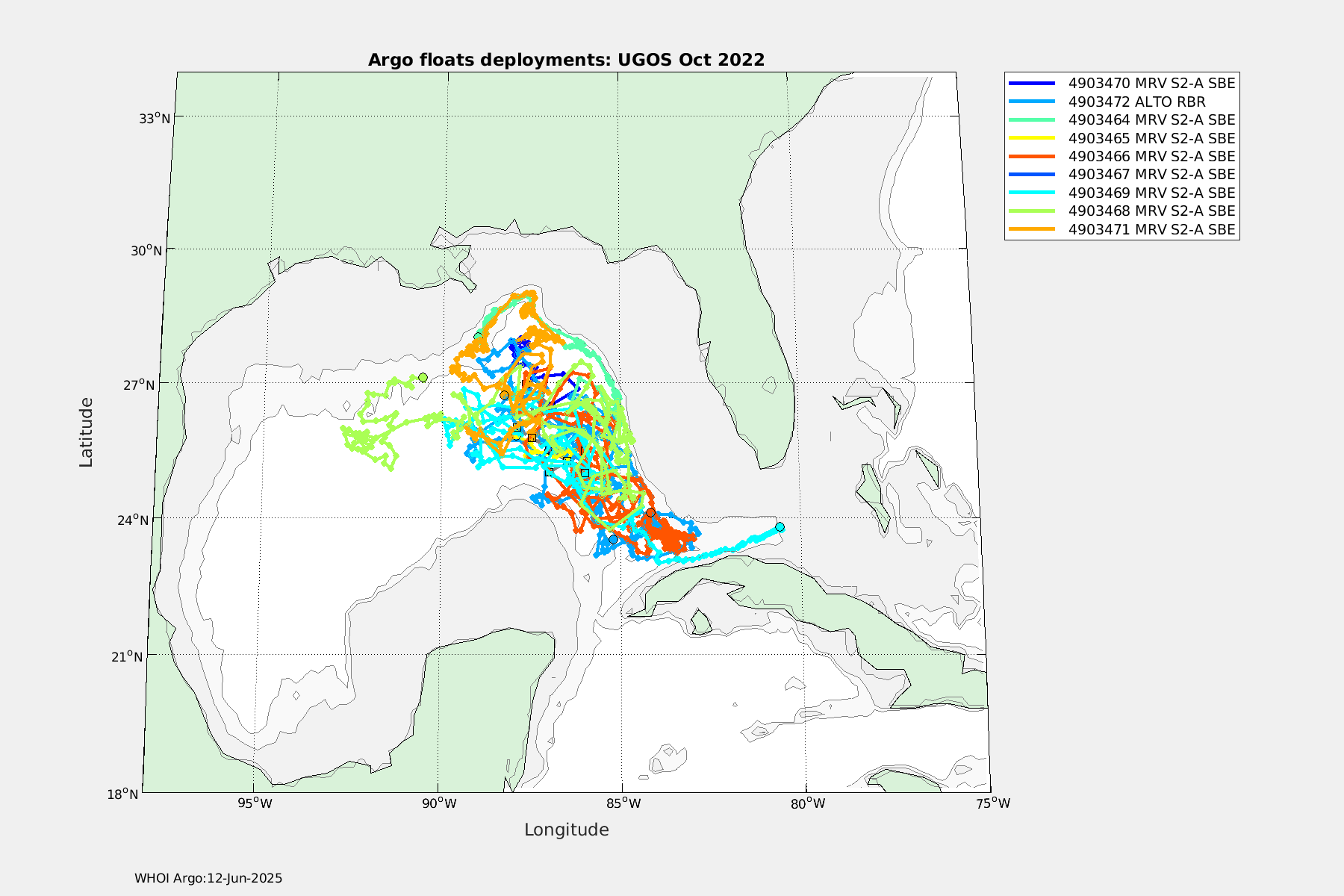The height and width of the screenshot is (896, 1344).
Task: Click the orange line swatch for 4903471
Action: tap(1031, 229)
